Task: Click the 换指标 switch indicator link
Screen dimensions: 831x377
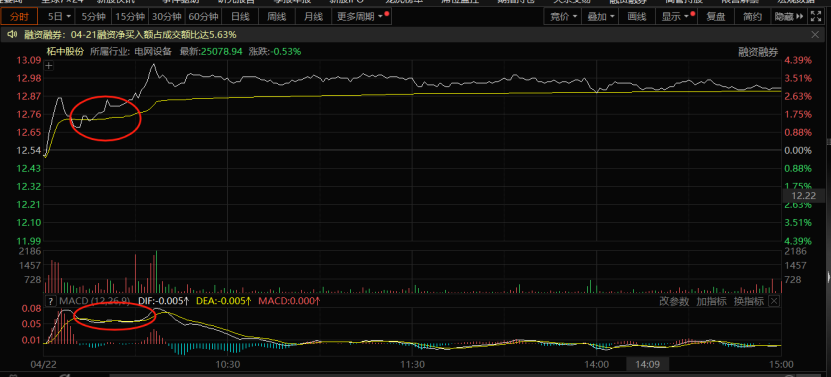Action: (748, 301)
